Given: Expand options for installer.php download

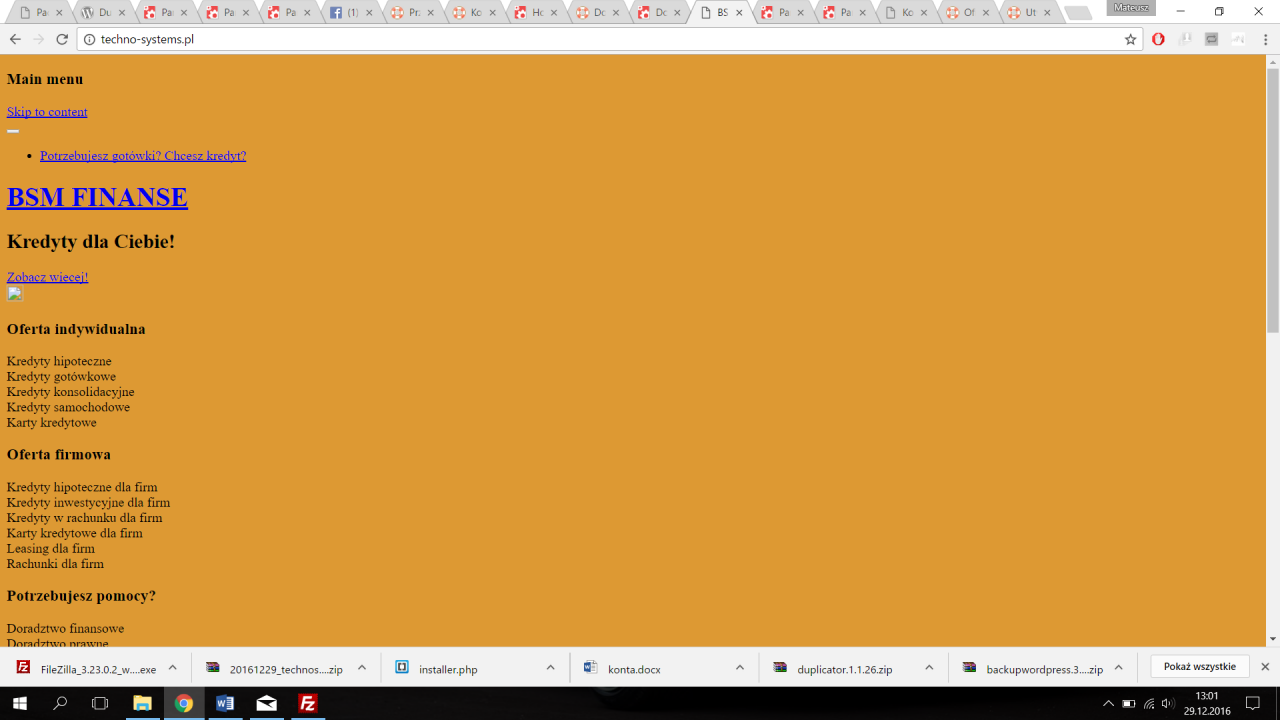Looking at the screenshot, I should [x=551, y=668].
